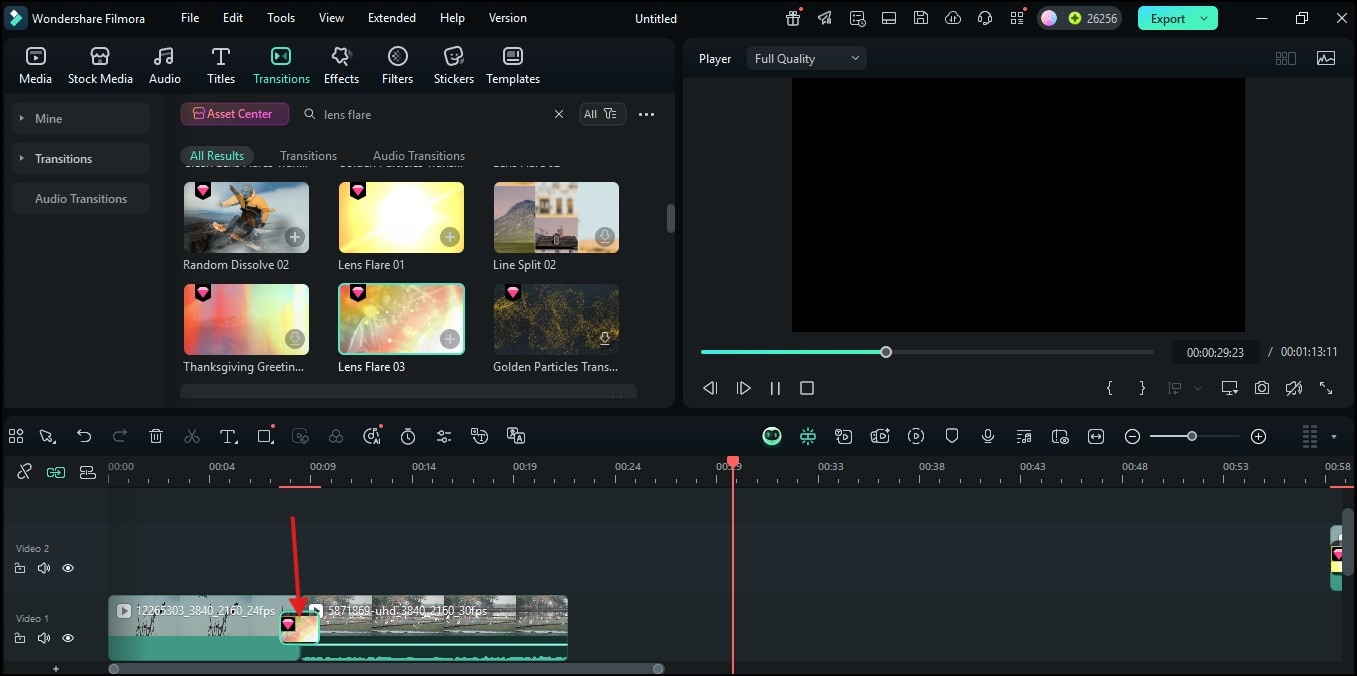
Task: Switch to the Audio Transitions results tab
Action: [418, 155]
